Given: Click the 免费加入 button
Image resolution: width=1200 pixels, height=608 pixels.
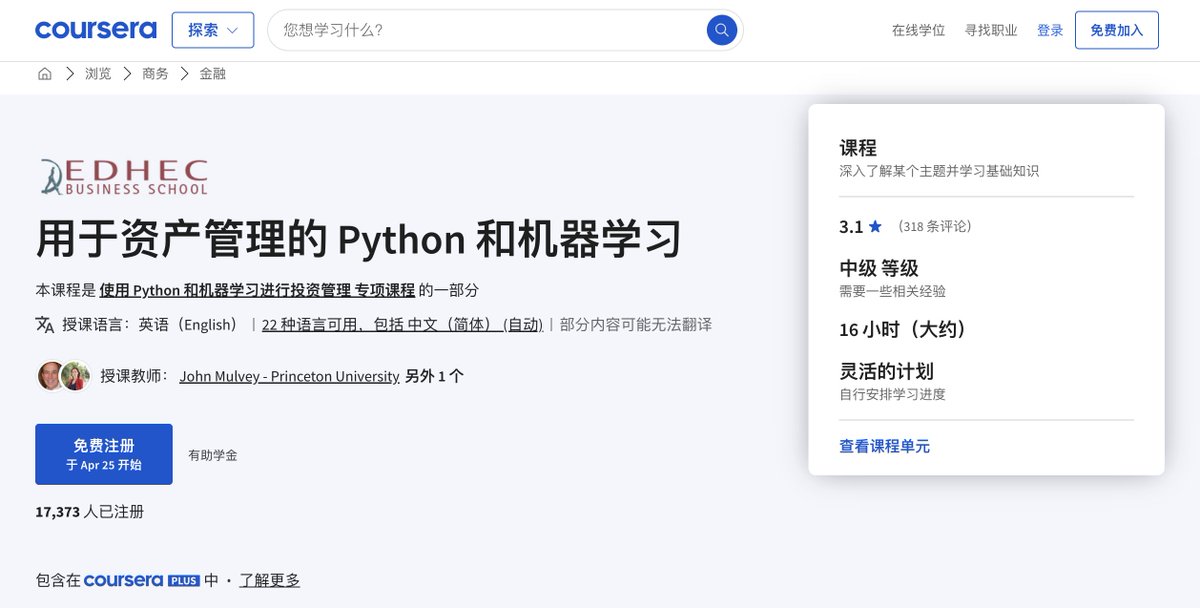Looking at the screenshot, I should [x=1117, y=30].
